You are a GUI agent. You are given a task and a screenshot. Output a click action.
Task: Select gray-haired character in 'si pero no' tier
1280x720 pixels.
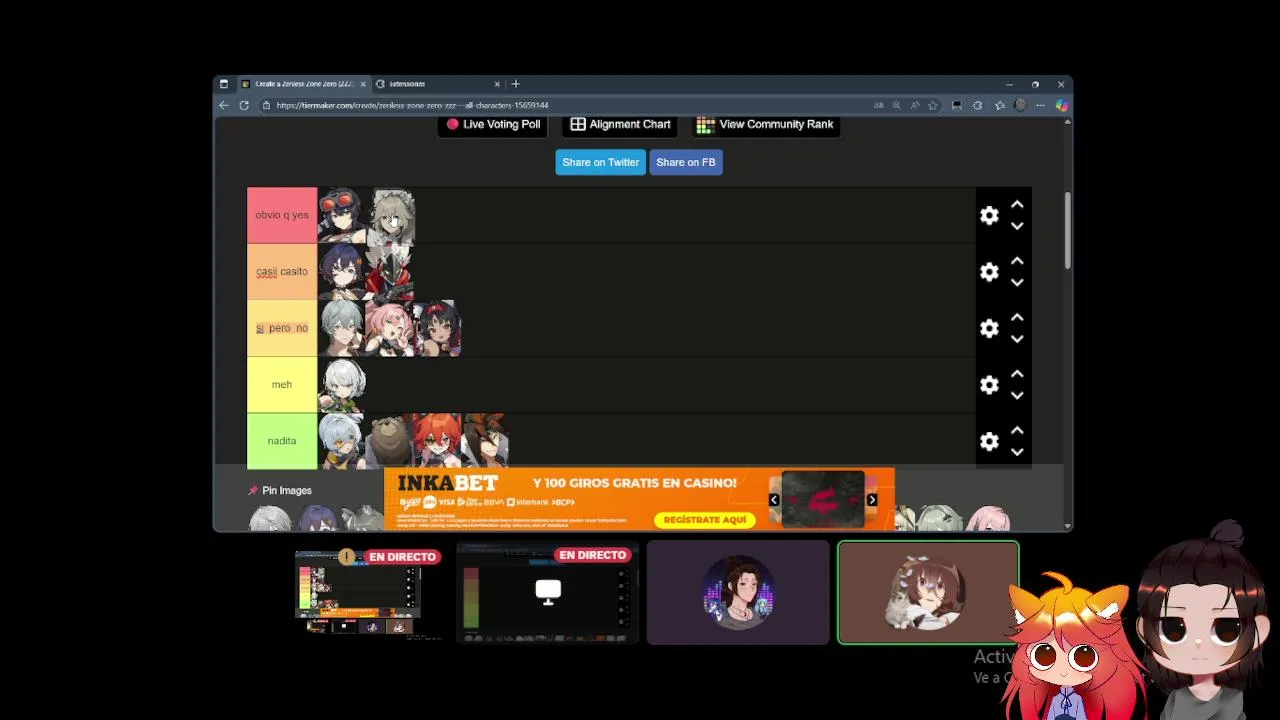(342, 328)
